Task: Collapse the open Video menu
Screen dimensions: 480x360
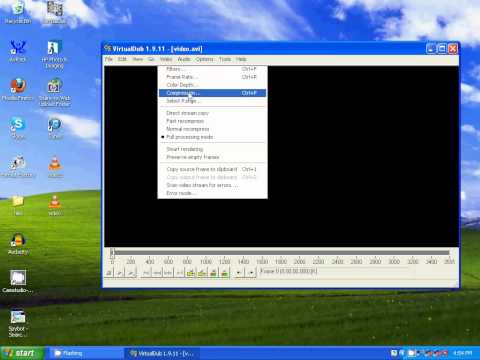Action: pyautogui.click(x=166, y=59)
